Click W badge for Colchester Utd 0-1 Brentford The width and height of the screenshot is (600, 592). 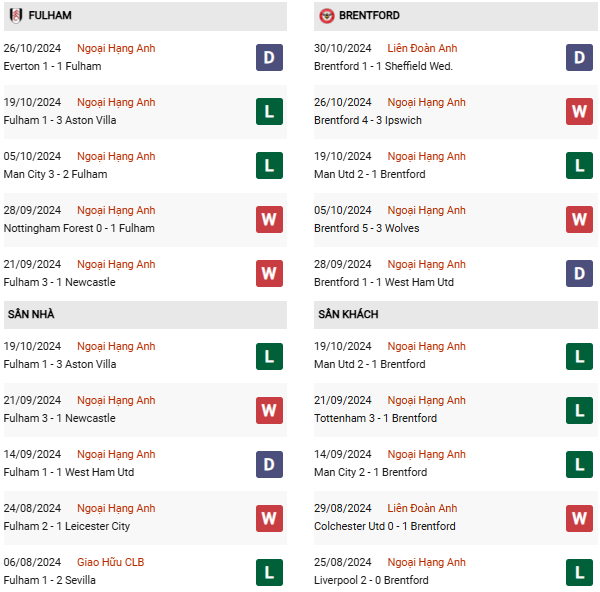580,517
